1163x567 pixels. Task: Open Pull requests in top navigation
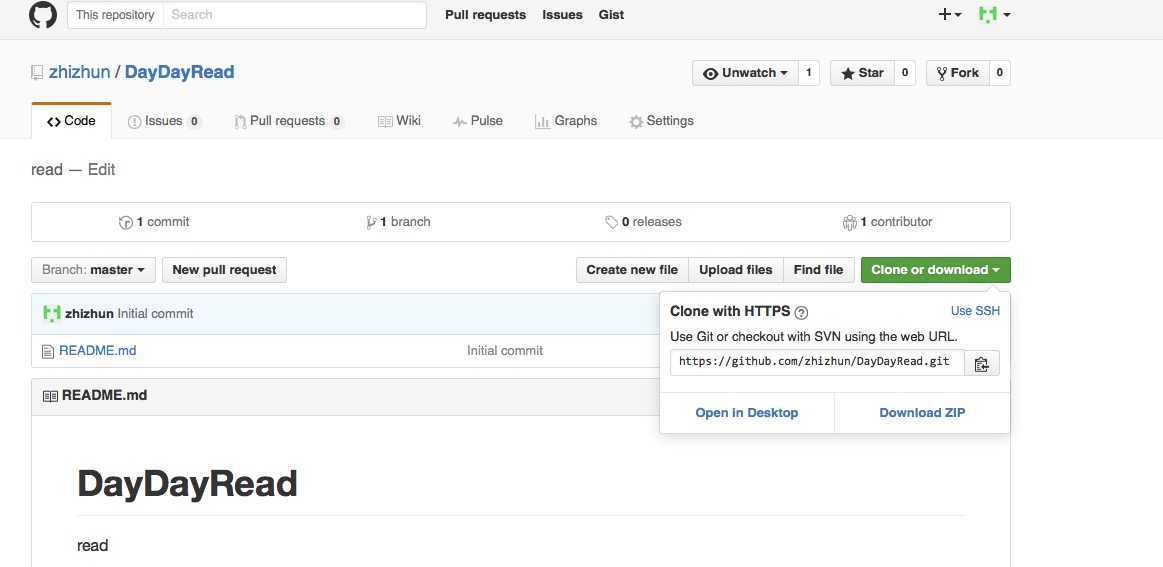coord(485,15)
